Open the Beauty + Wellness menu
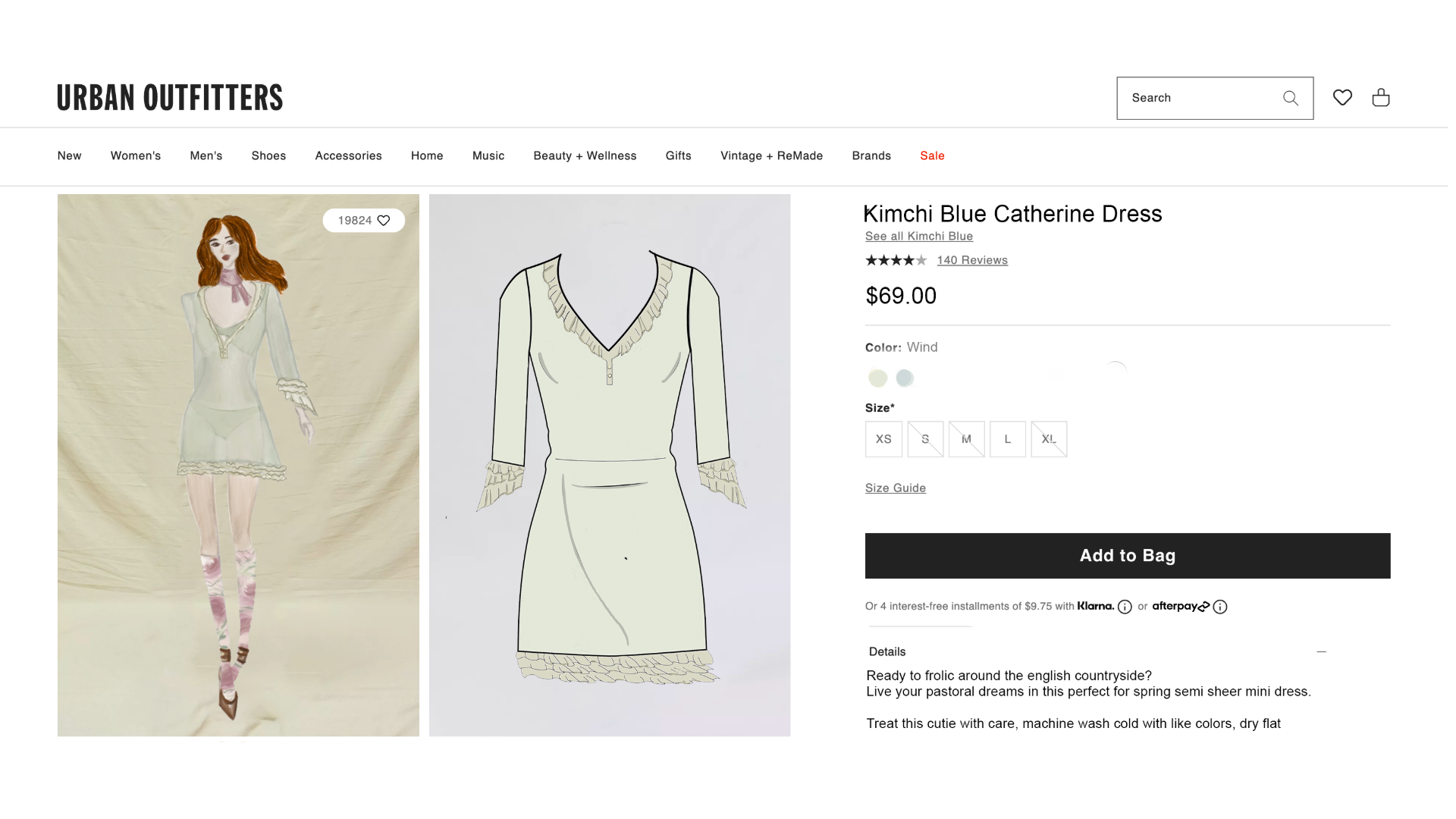 coord(585,155)
